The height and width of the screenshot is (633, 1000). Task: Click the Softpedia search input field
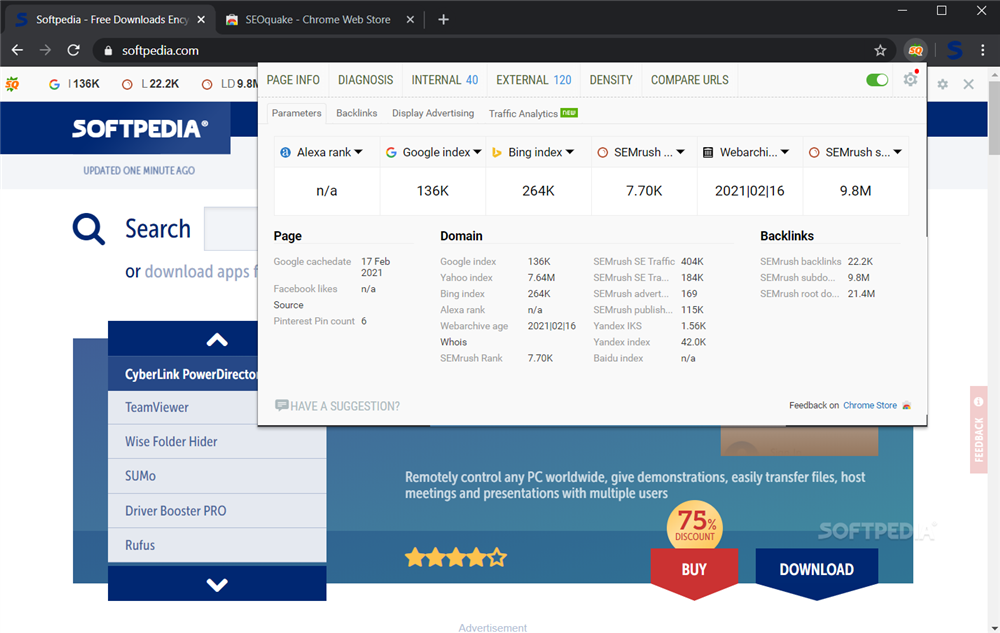pyautogui.click(x=230, y=229)
